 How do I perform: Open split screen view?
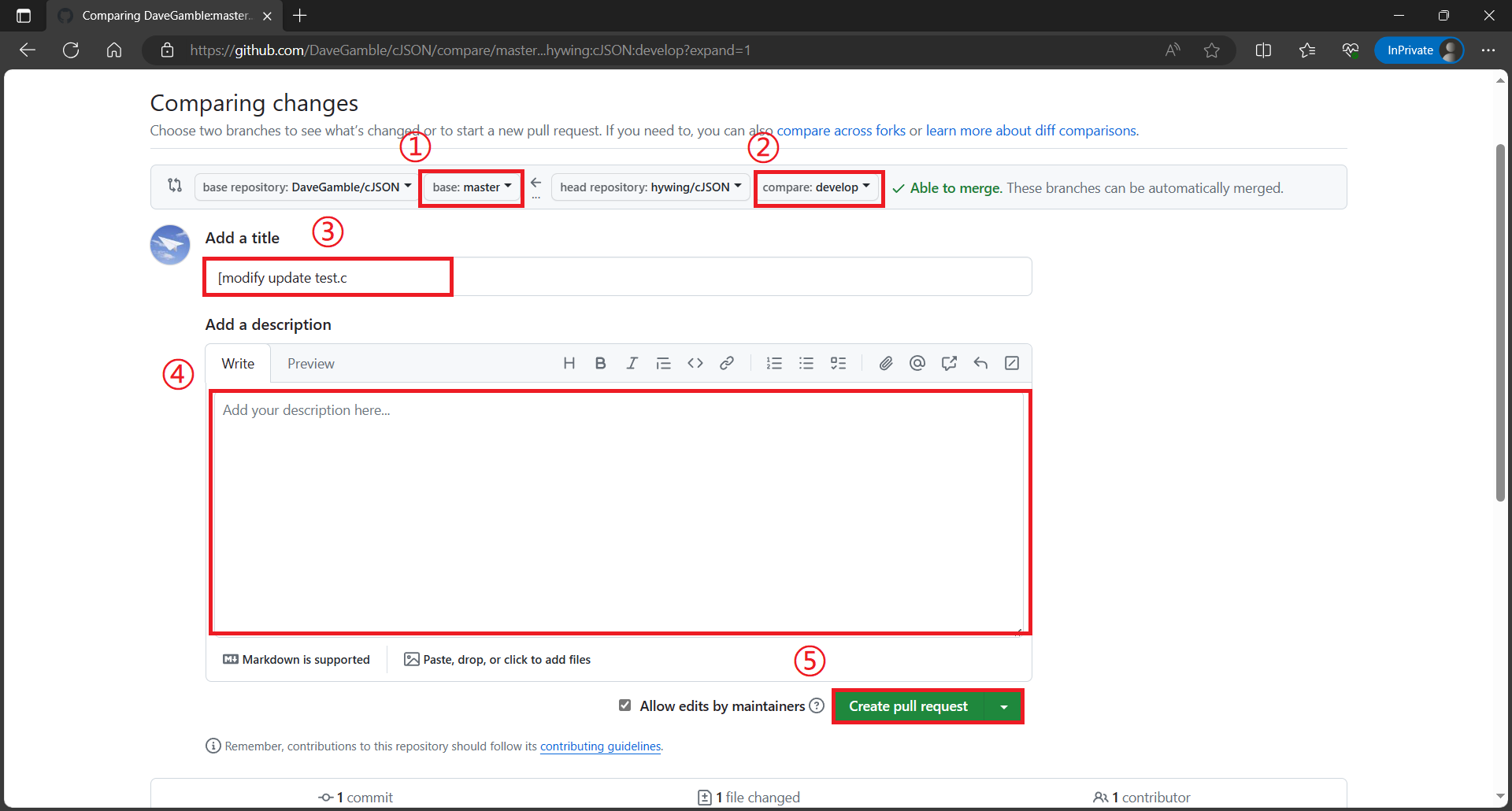(1263, 50)
